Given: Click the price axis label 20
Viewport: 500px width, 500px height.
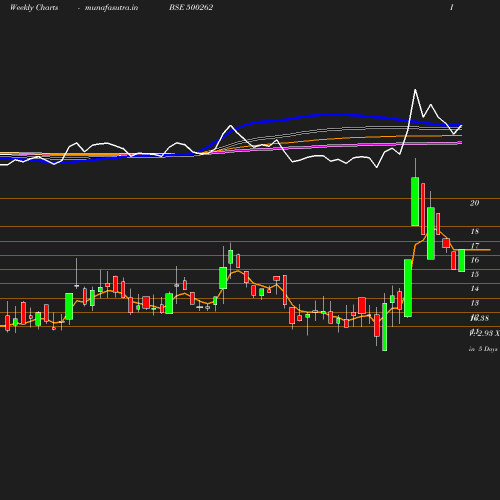Looking at the screenshot, I should pos(474,203).
